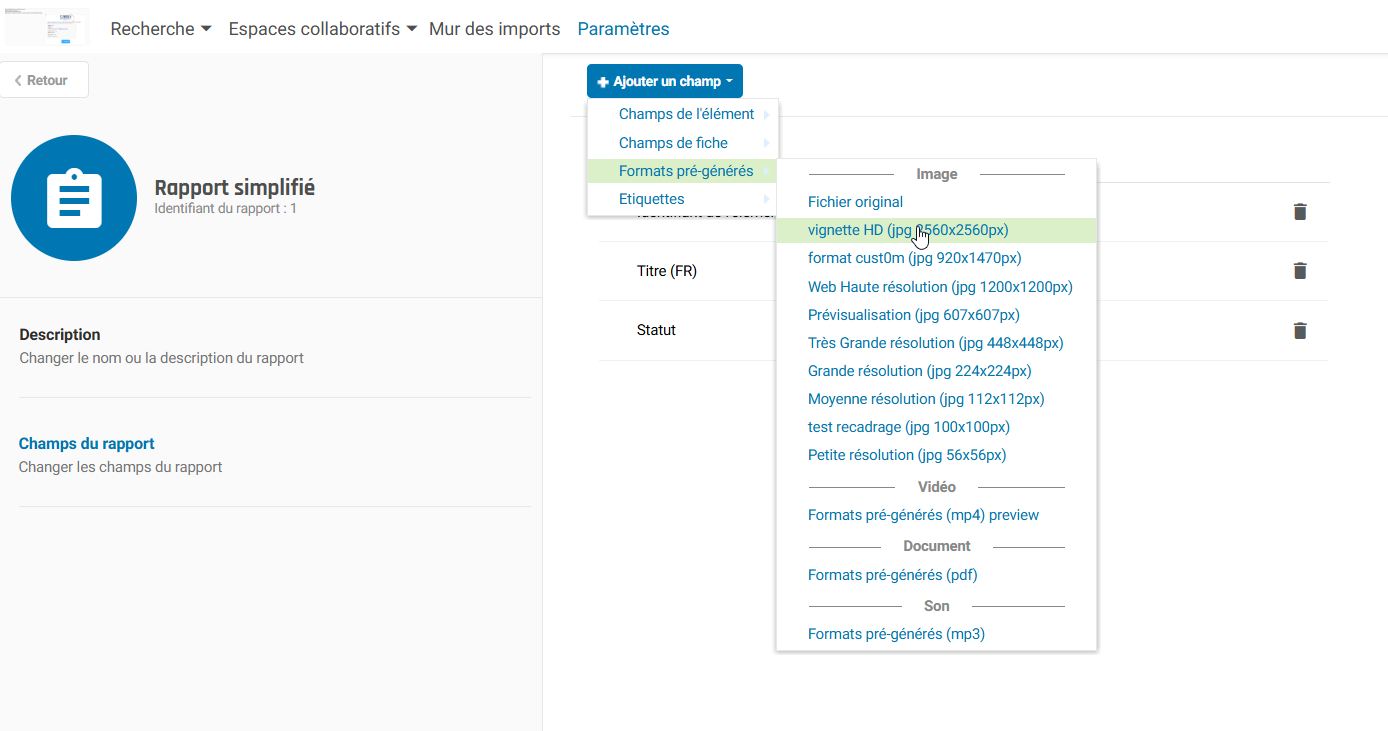
Task: Select Paramètres in the top navigation
Action: 623,28
